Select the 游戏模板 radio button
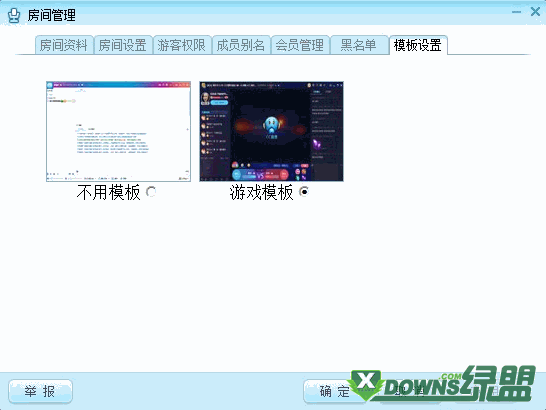The image size is (546, 410). coord(304,192)
